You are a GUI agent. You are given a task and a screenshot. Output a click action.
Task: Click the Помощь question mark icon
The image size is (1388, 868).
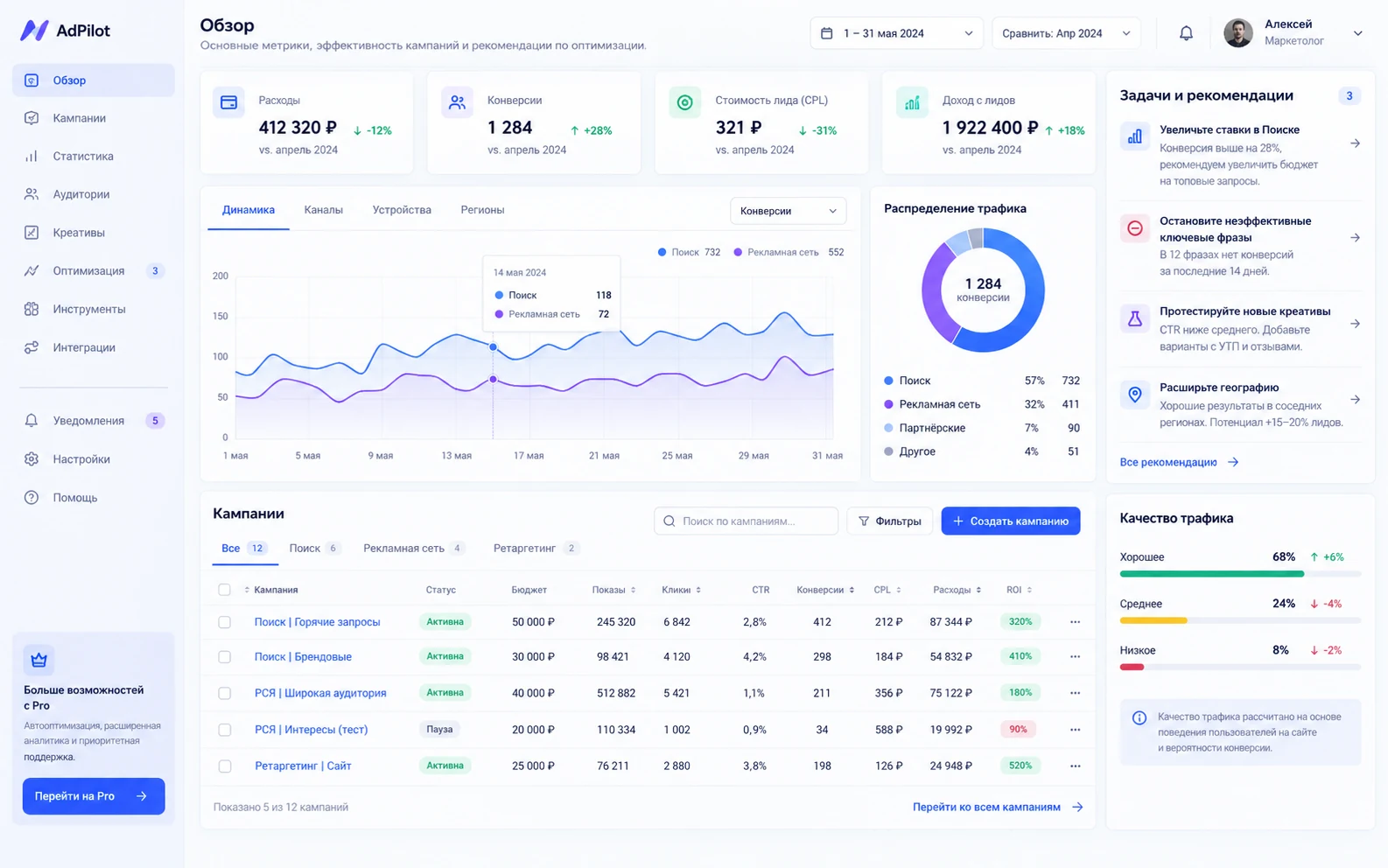(x=32, y=498)
